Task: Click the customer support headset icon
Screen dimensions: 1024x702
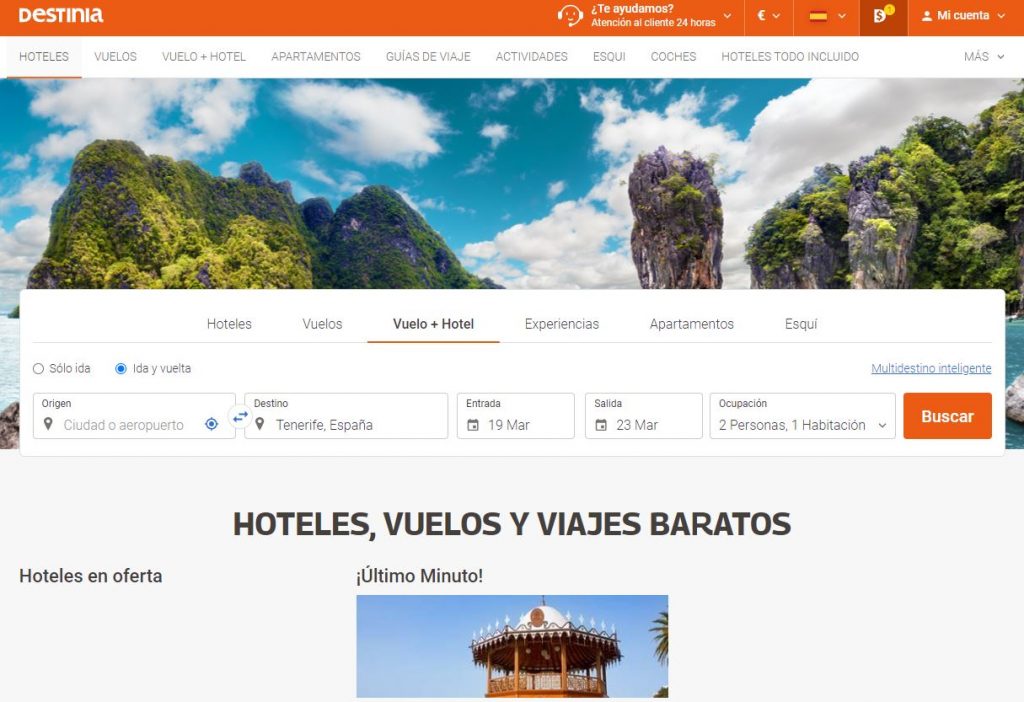Action: point(570,16)
